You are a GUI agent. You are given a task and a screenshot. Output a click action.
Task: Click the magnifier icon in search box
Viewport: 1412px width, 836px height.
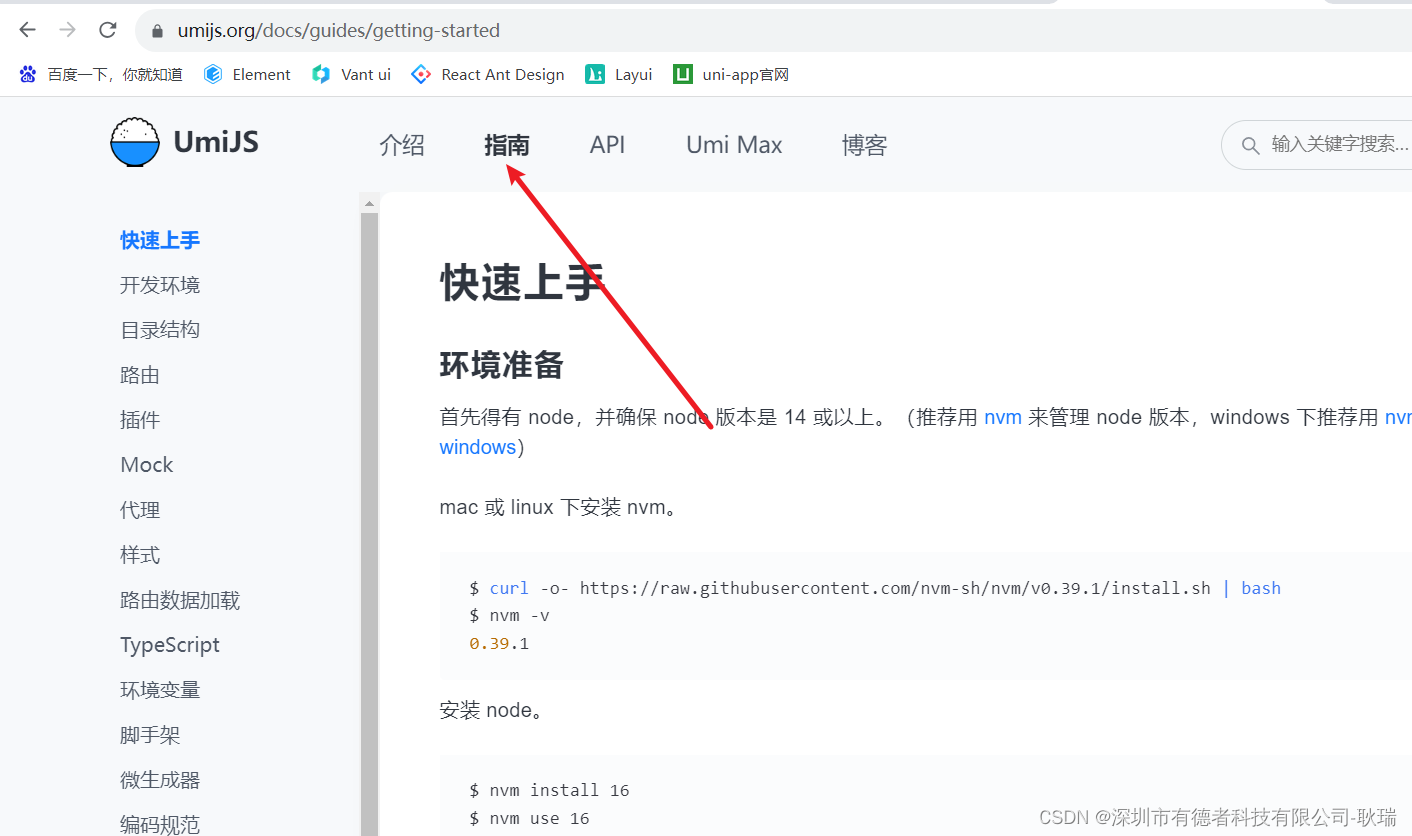(x=1250, y=146)
